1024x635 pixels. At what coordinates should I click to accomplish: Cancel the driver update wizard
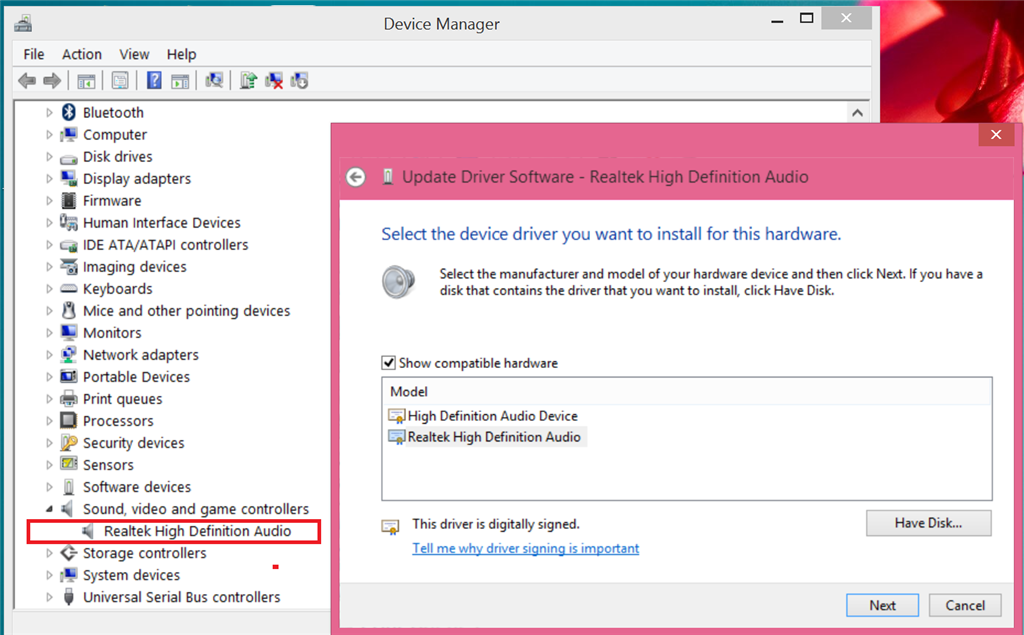pyautogui.click(x=965, y=605)
